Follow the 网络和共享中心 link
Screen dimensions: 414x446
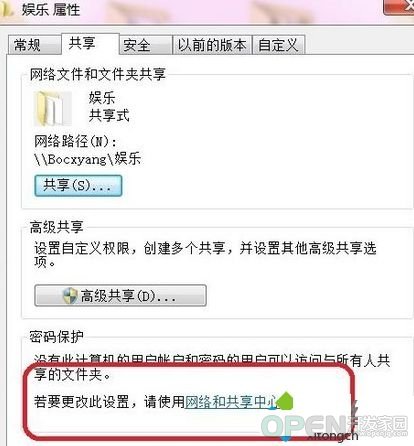click(x=231, y=401)
